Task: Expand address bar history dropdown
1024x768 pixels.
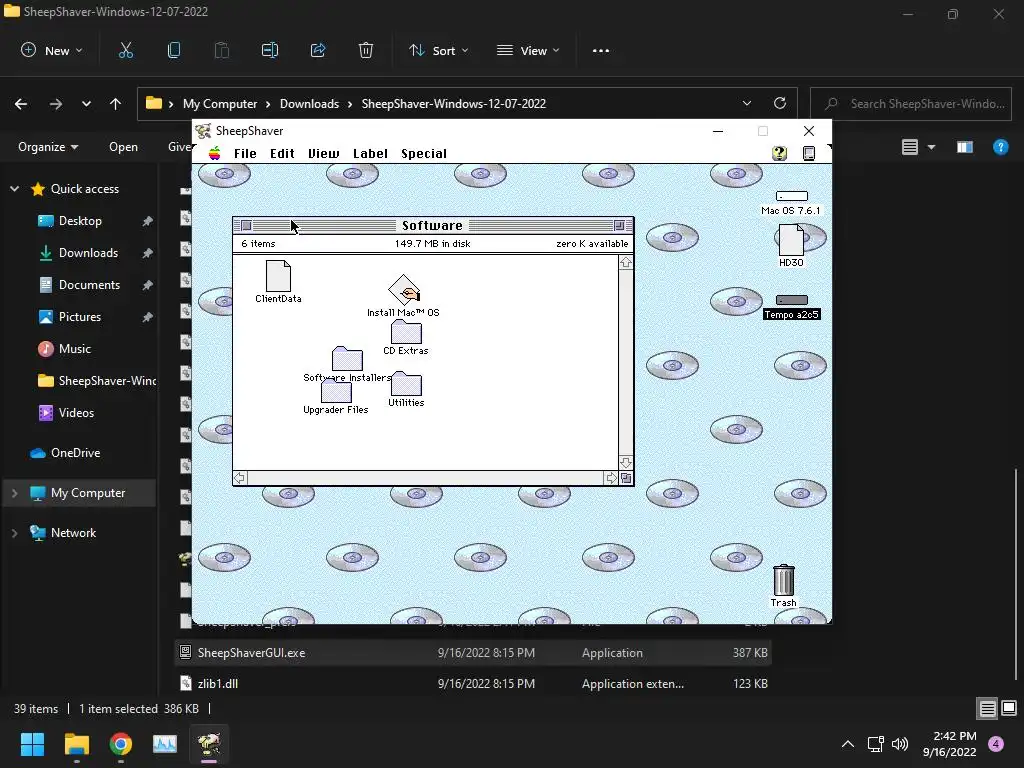Action: pyautogui.click(x=746, y=103)
